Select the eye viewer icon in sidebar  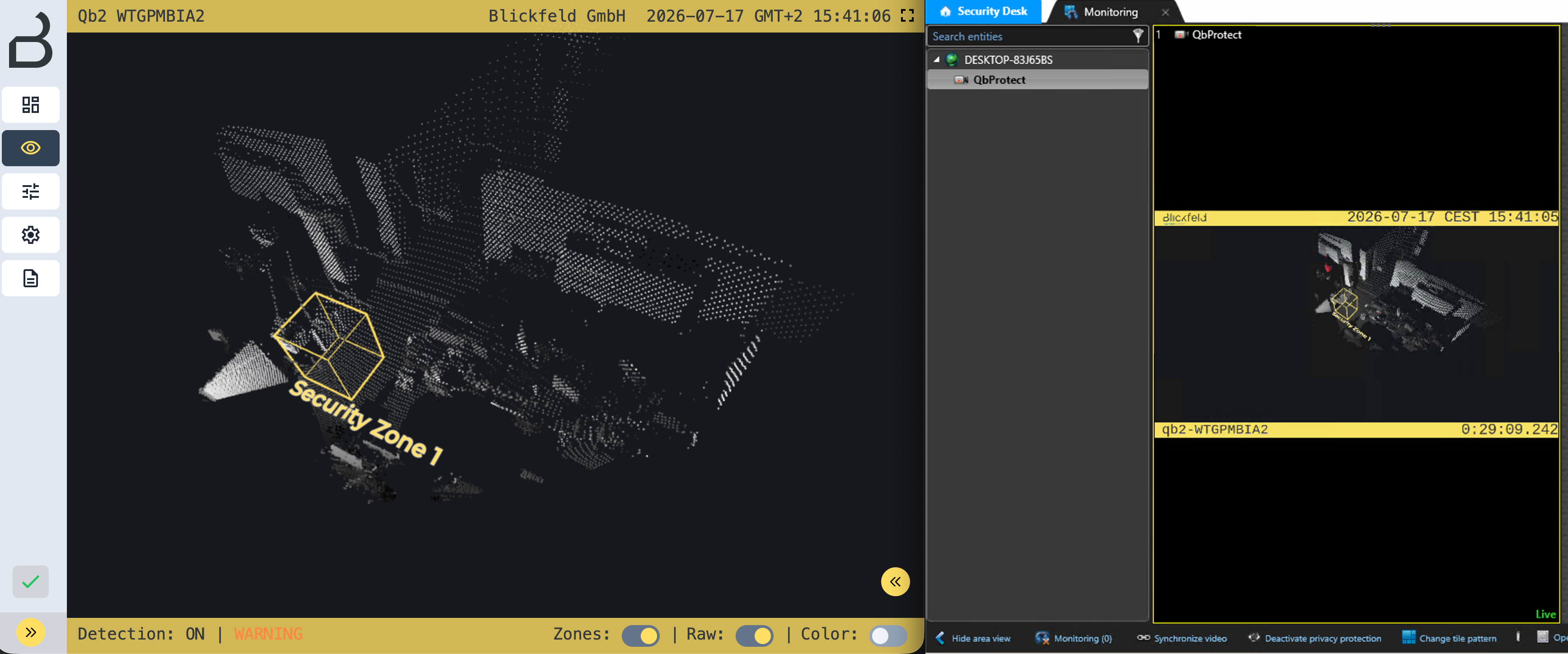(30, 148)
